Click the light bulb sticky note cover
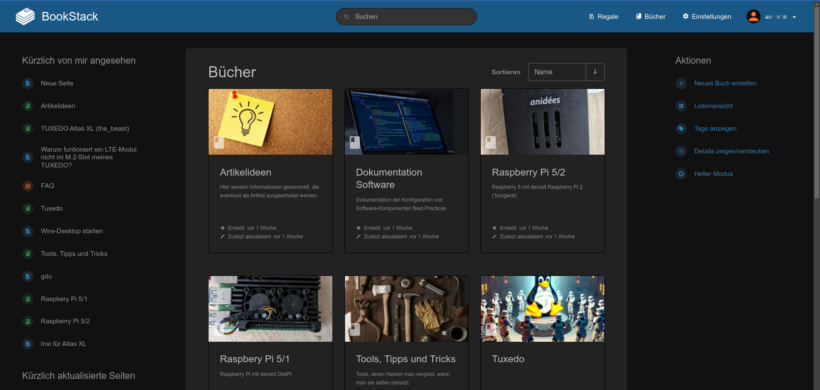The height and width of the screenshot is (390, 820). (270, 121)
